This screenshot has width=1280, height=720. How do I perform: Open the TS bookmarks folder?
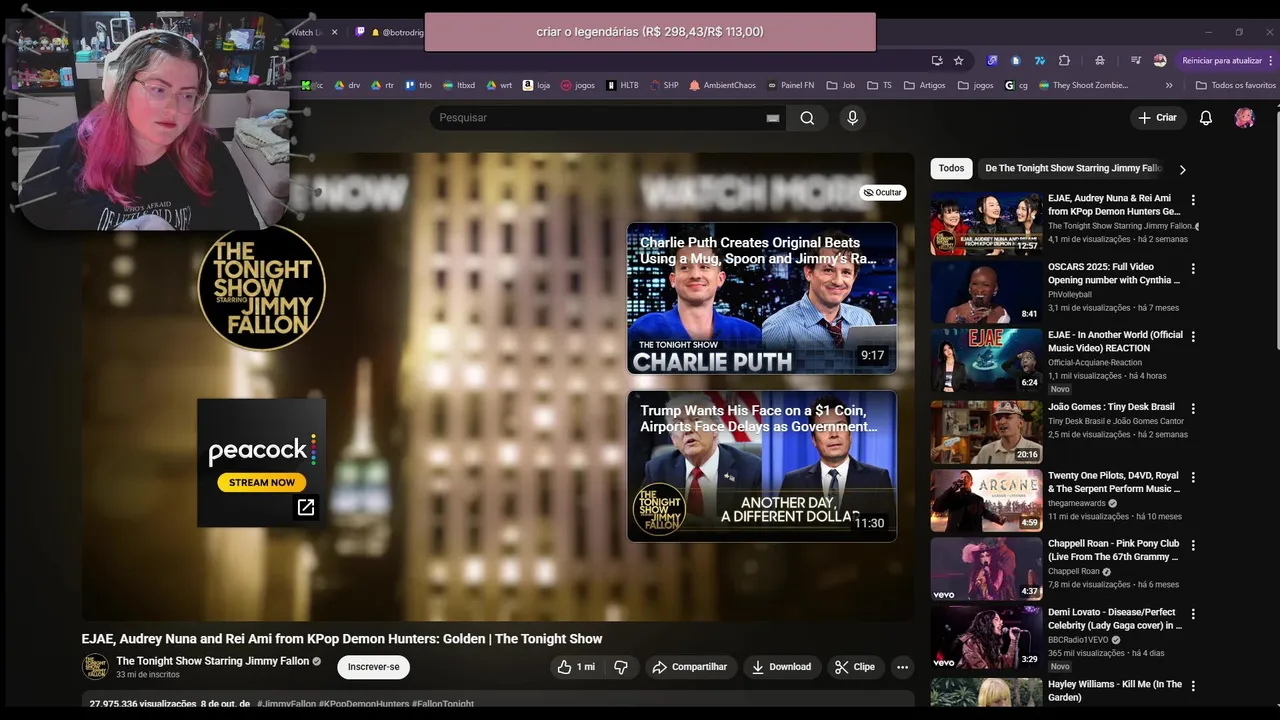pos(879,85)
